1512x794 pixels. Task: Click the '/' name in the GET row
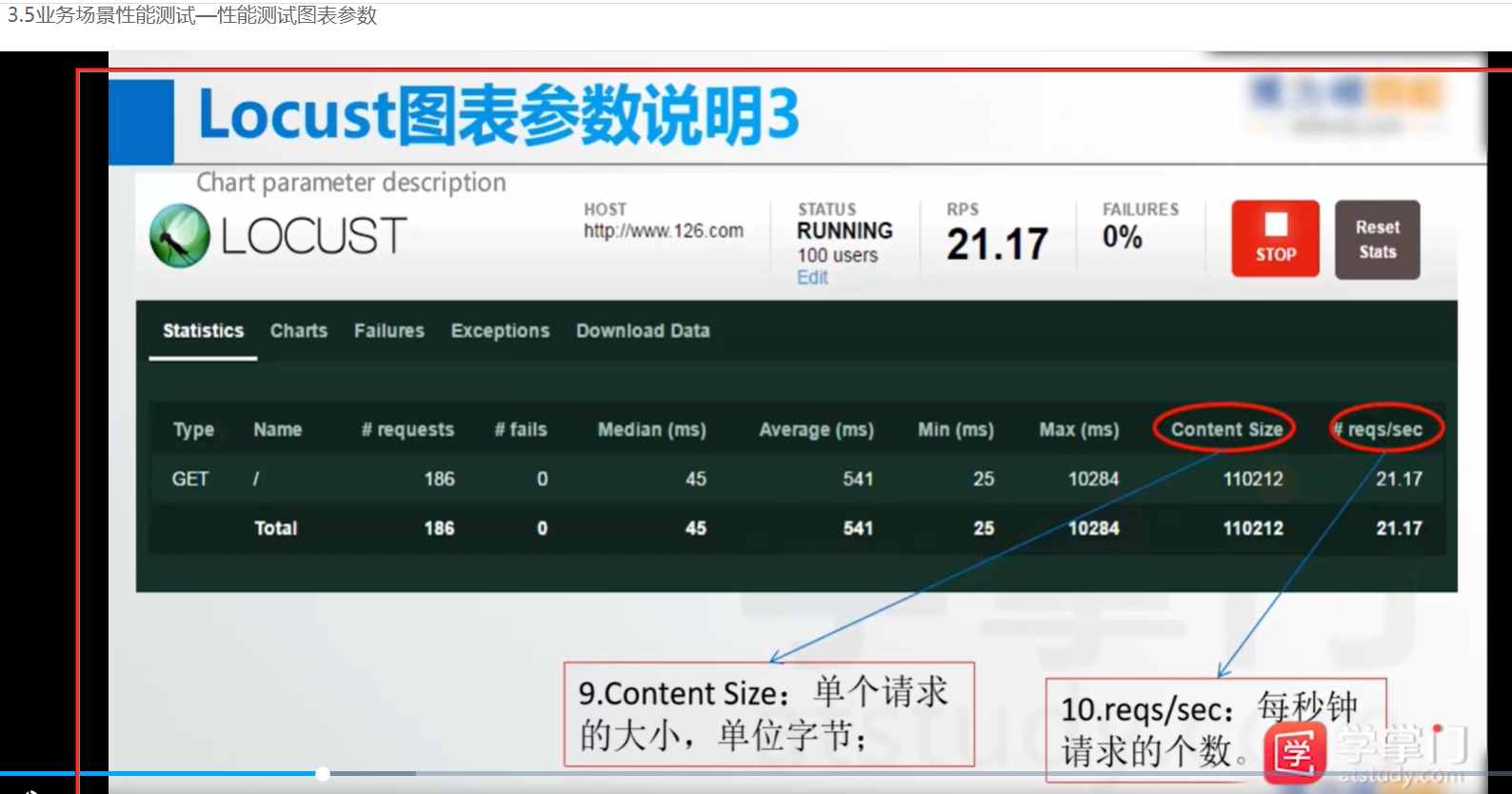[x=256, y=479]
